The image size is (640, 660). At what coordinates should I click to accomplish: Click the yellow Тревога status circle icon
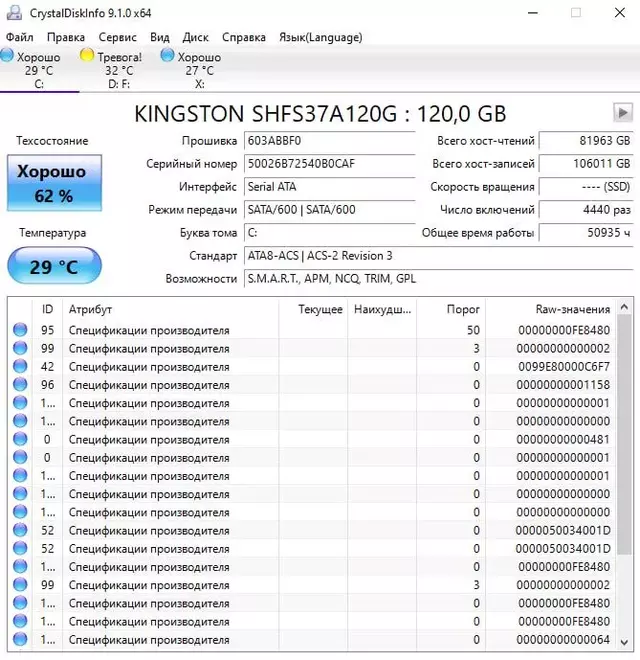[x=87, y=55]
